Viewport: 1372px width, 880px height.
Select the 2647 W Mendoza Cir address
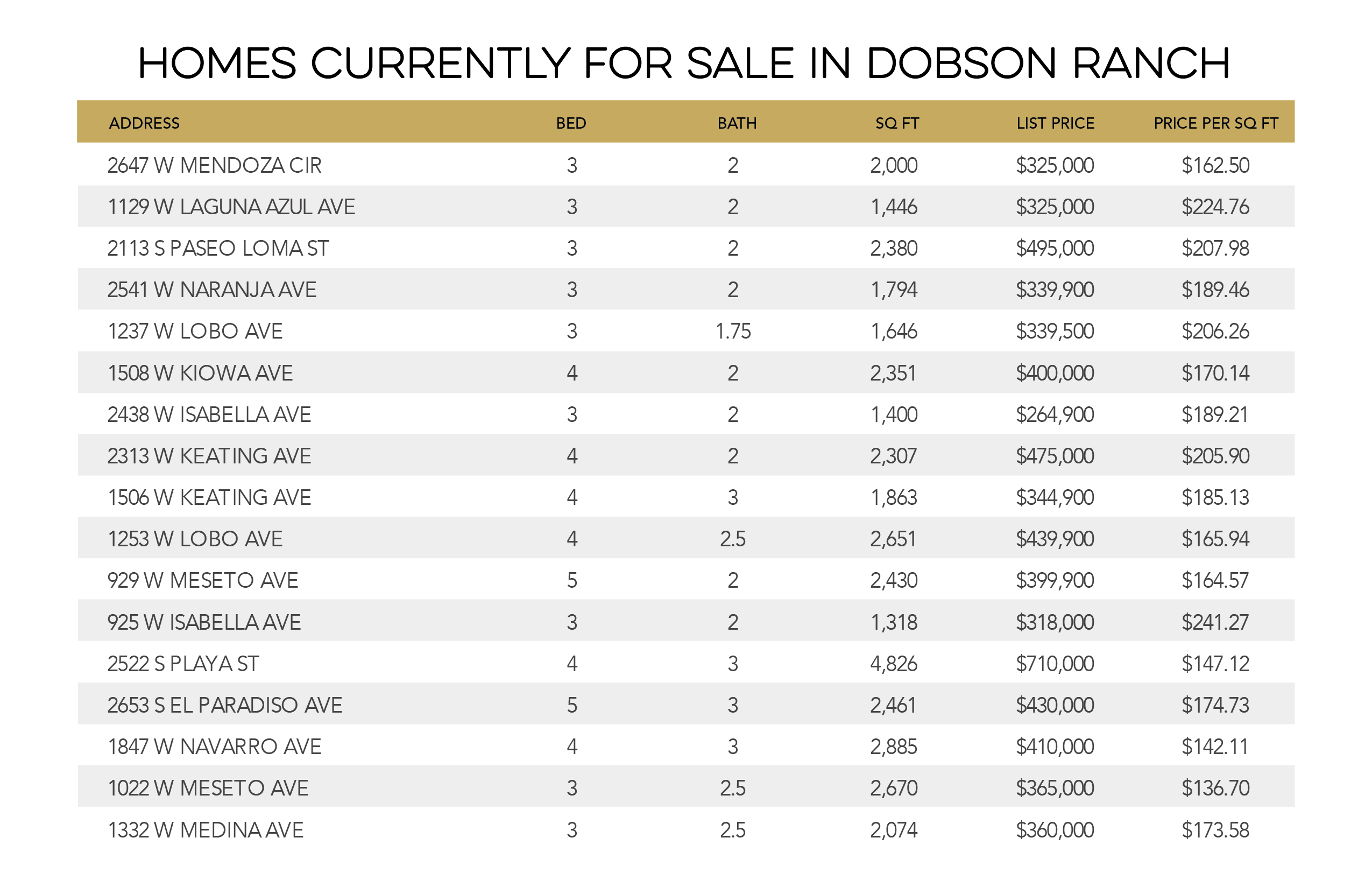pyautogui.click(x=214, y=165)
